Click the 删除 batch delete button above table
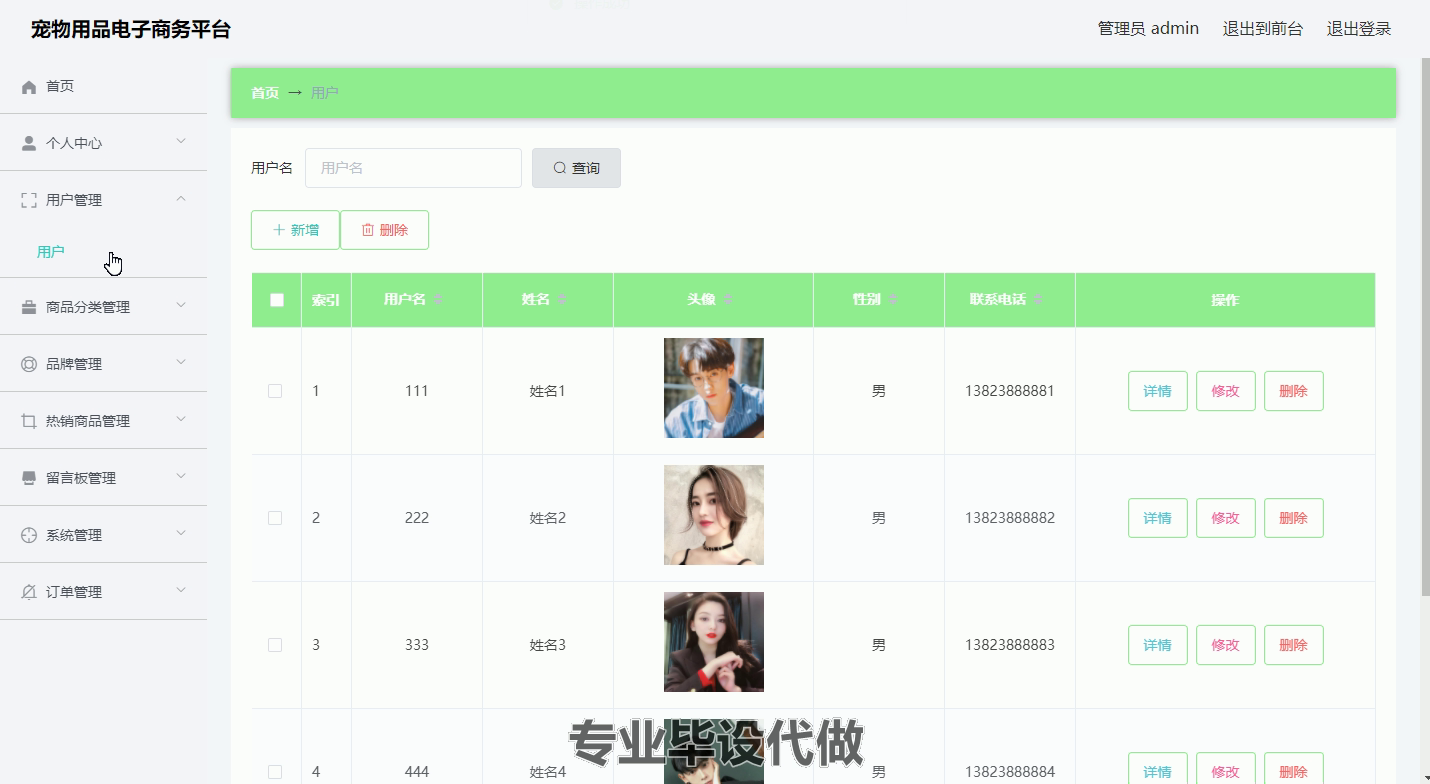 pyautogui.click(x=384, y=230)
